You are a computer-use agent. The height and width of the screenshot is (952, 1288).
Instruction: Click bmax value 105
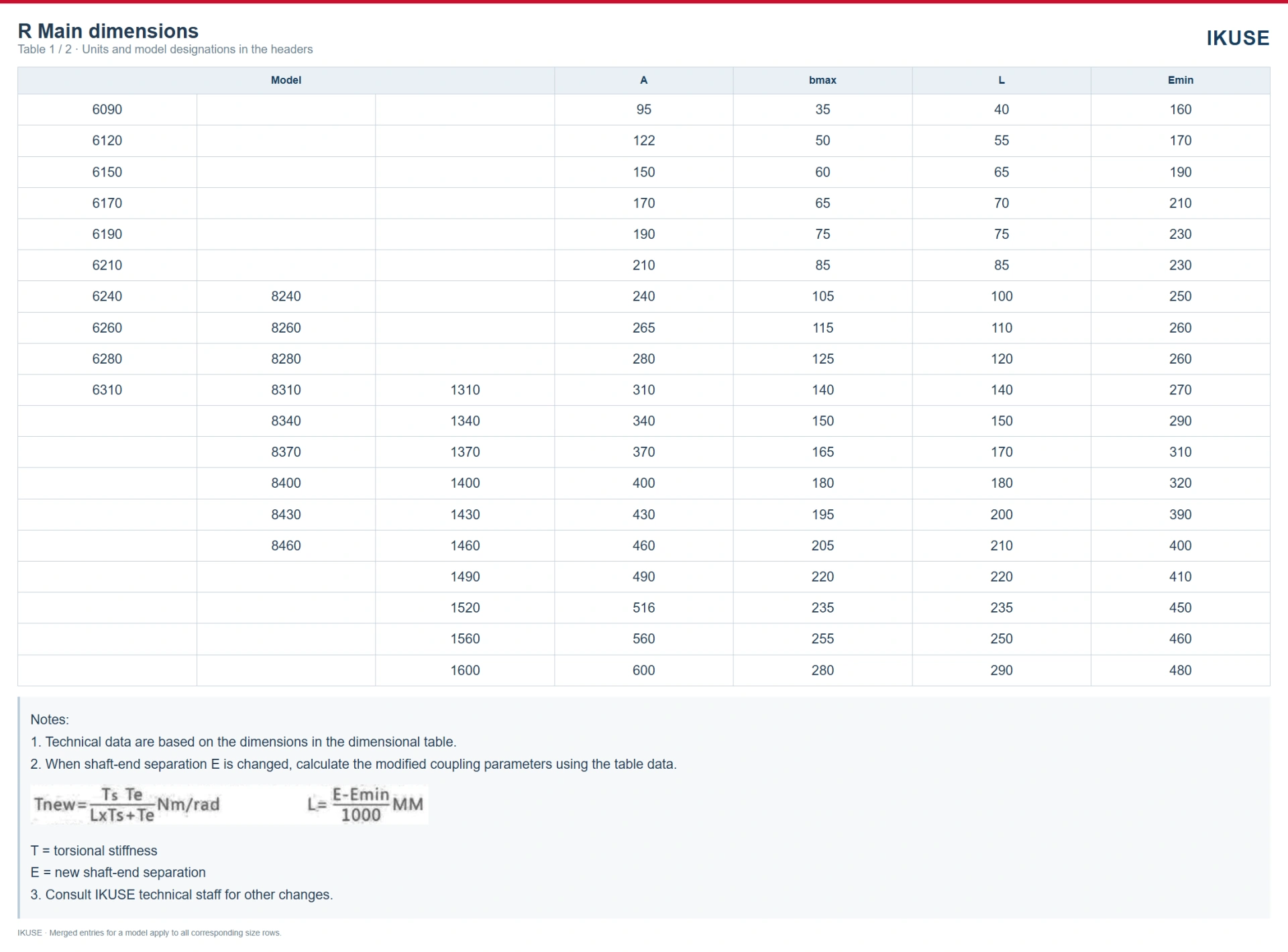pyautogui.click(x=822, y=296)
